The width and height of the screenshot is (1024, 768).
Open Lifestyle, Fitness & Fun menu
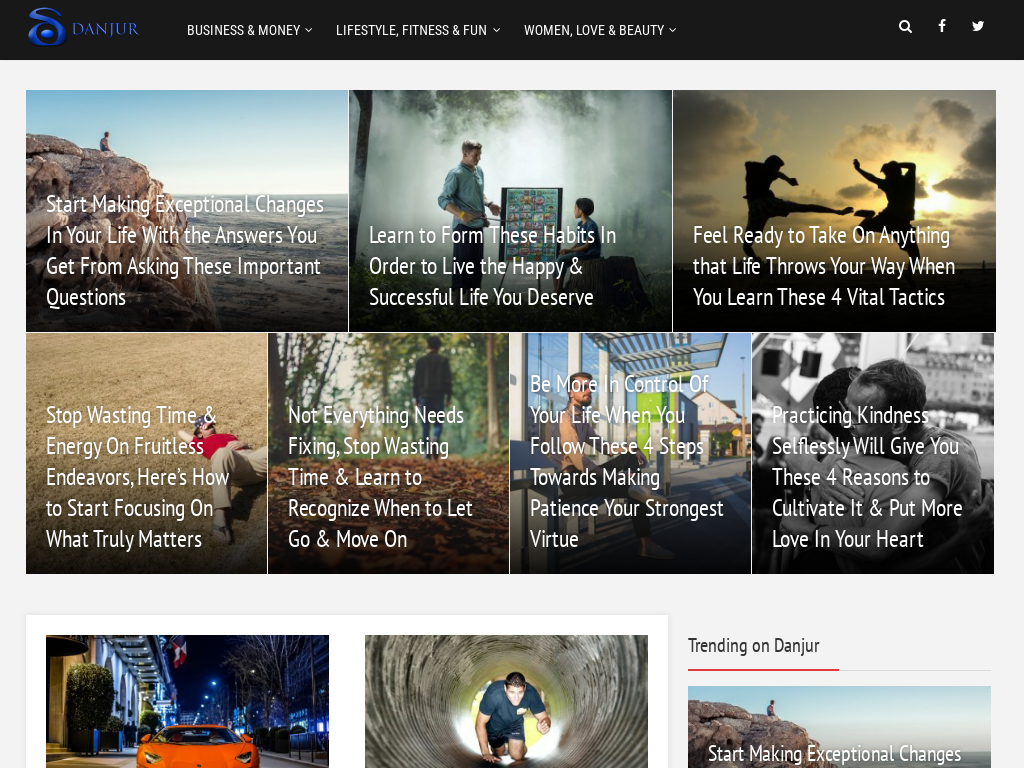[x=418, y=30]
